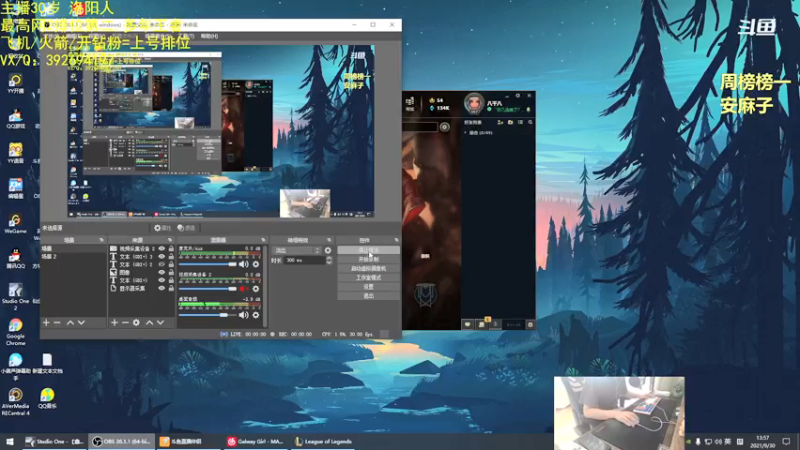Viewport: 800px width, 450px height.
Task: Show the hidden 文本 (GDI+) 2 source
Action: click(x=162, y=264)
